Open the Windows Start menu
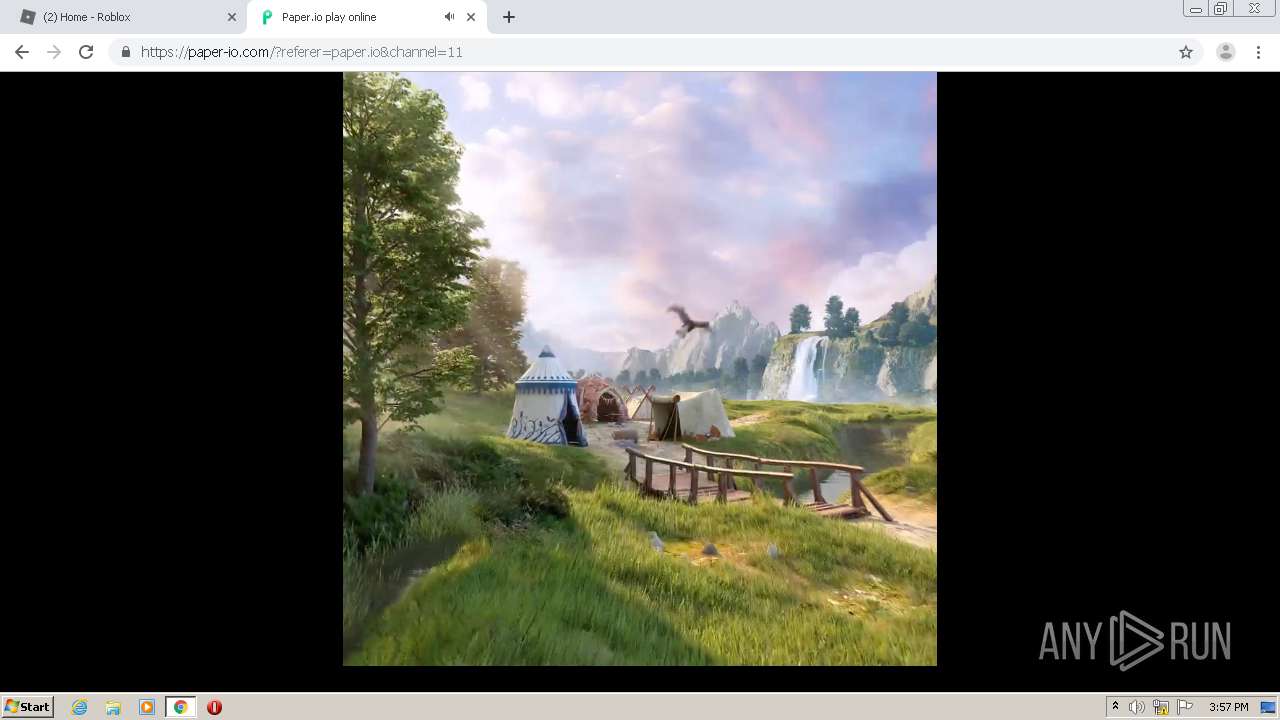Image resolution: width=1280 pixels, height=720 pixels. tap(28, 706)
